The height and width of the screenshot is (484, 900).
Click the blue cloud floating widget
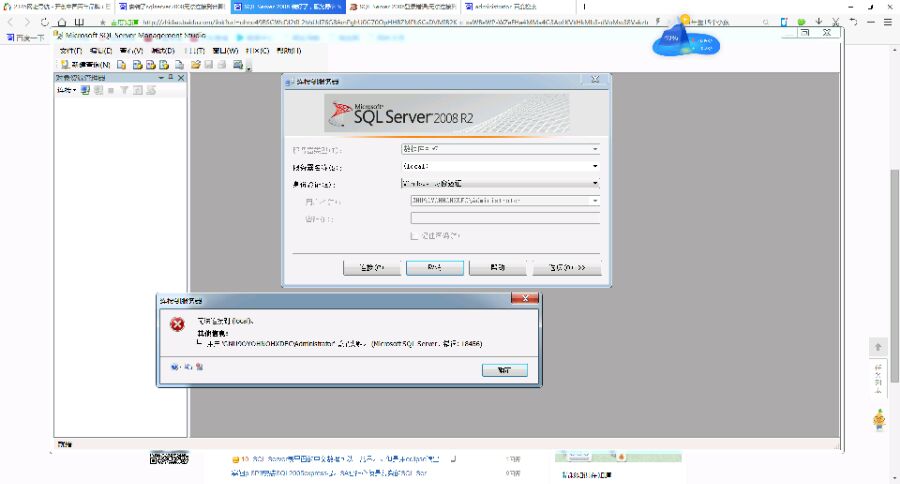click(x=686, y=40)
